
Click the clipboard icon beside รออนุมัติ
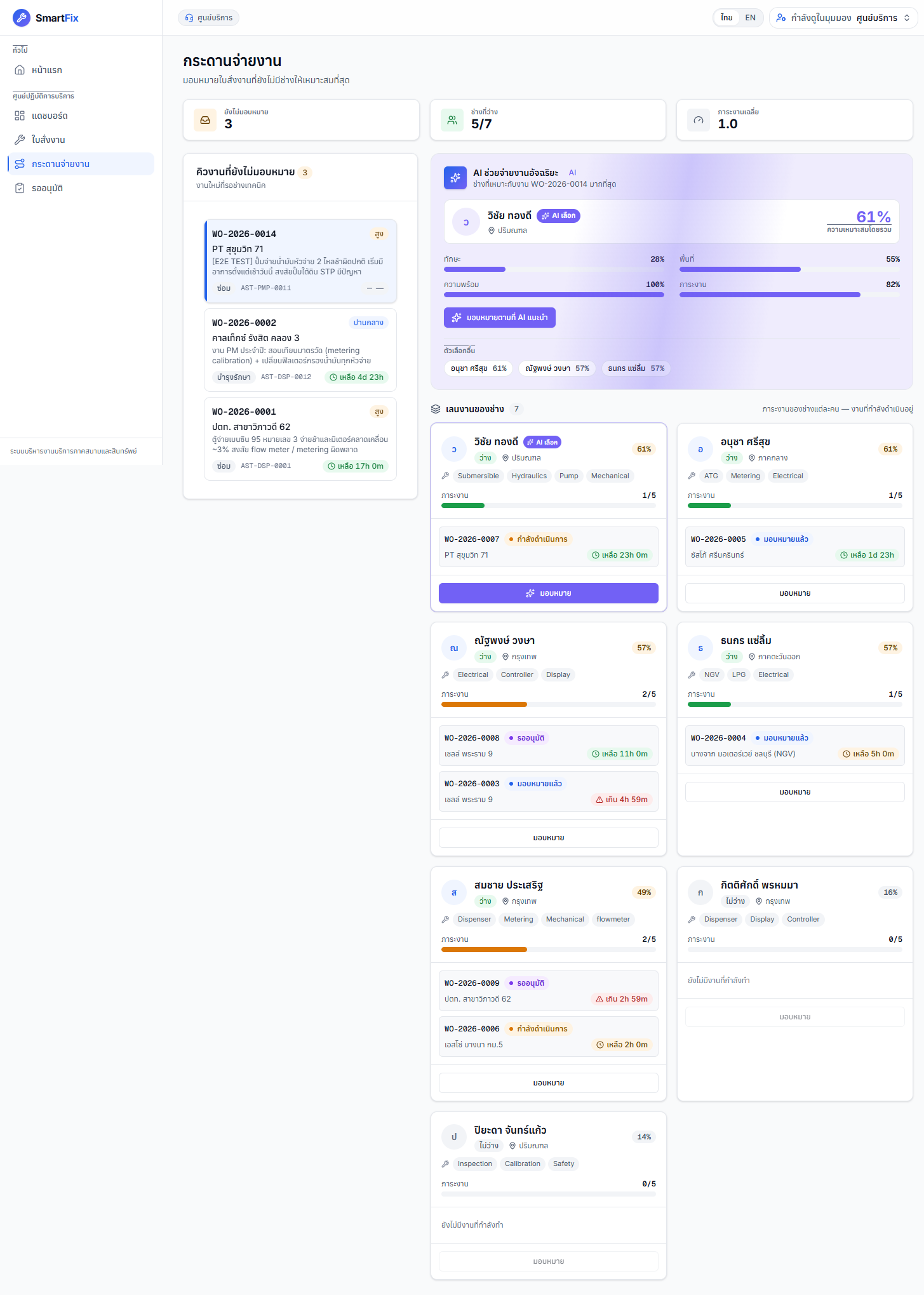point(20,188)
